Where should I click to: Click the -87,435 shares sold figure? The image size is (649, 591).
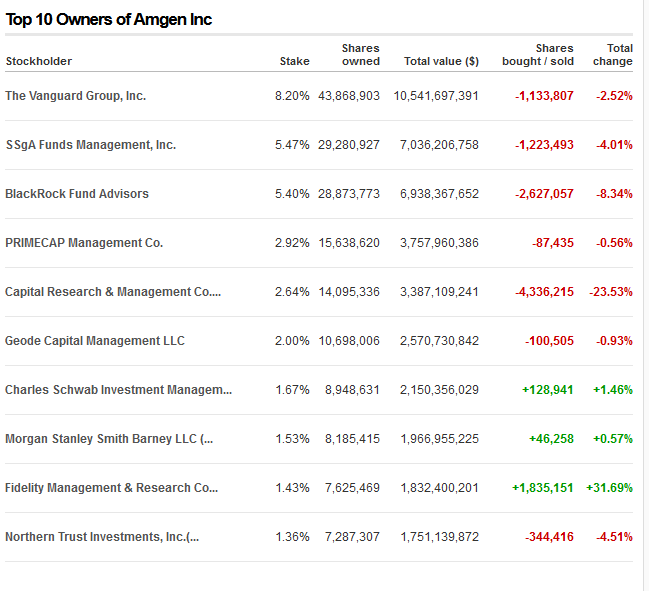tap(553, 243)
